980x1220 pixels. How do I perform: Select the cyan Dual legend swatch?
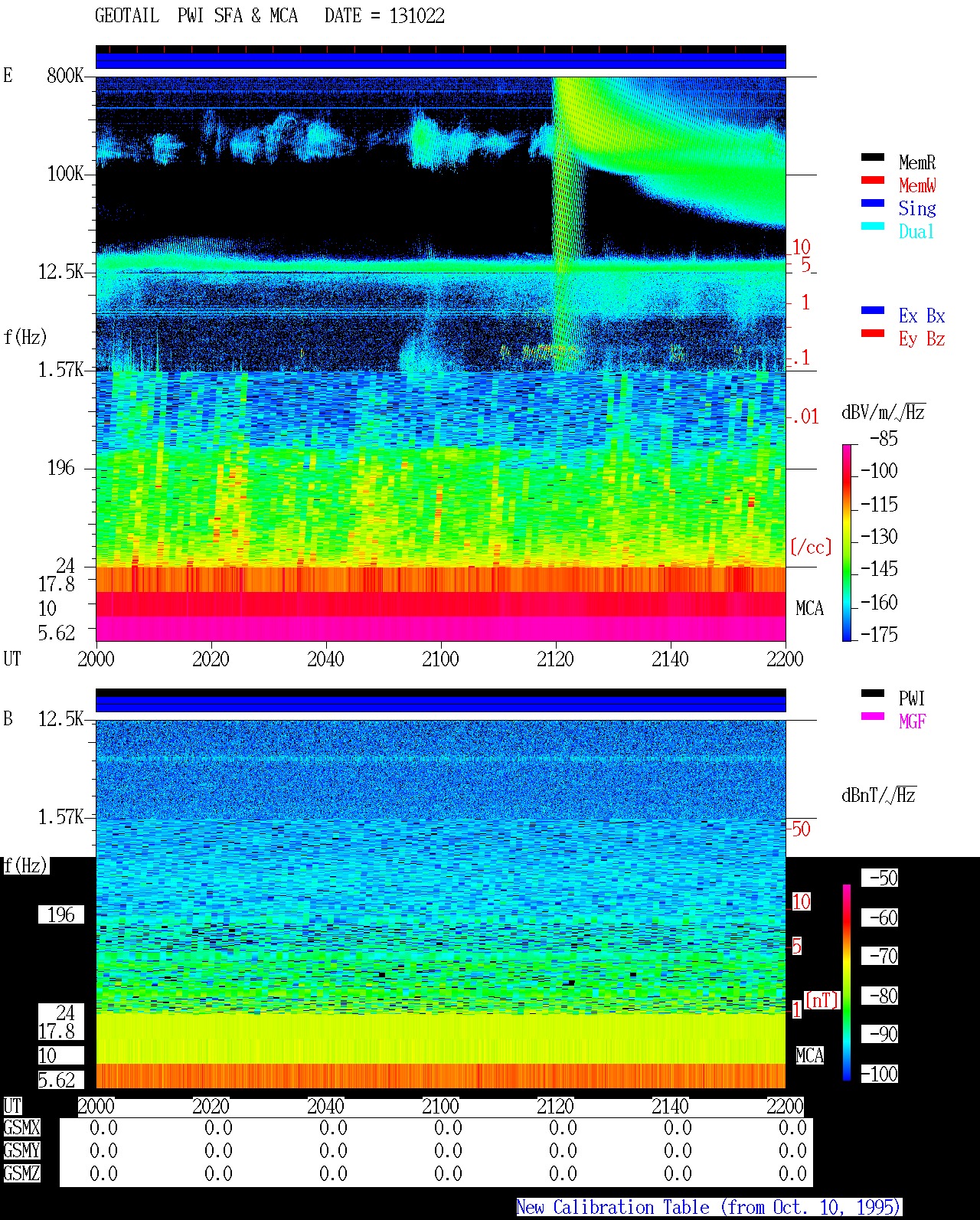click(x=873, y=226)
